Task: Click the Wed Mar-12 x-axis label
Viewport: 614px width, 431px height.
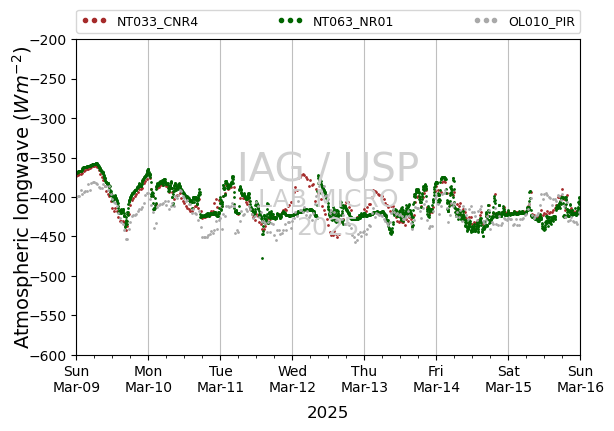Action: tap(293, 379)
